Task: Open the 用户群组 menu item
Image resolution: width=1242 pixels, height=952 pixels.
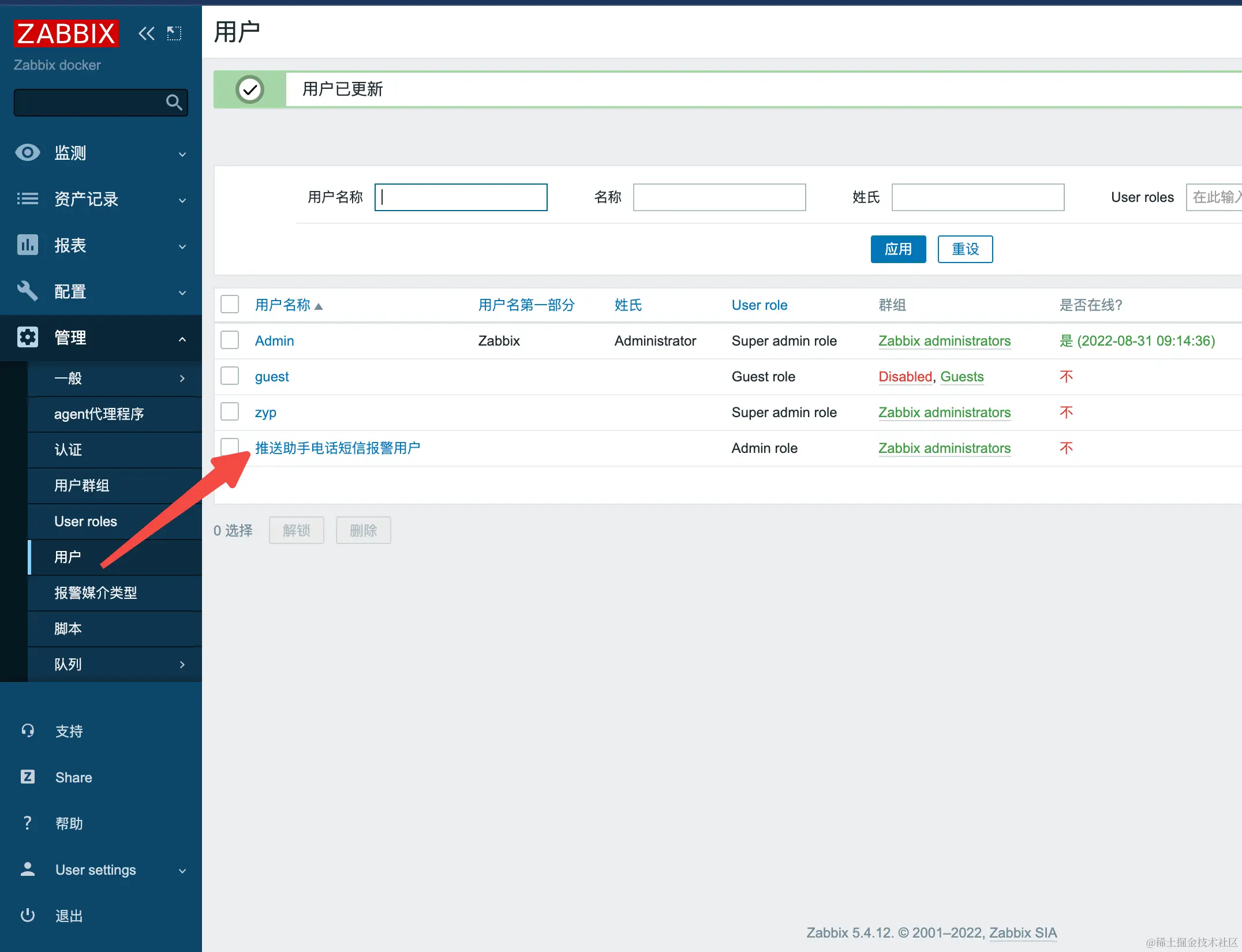Action: tap(82, 486)
